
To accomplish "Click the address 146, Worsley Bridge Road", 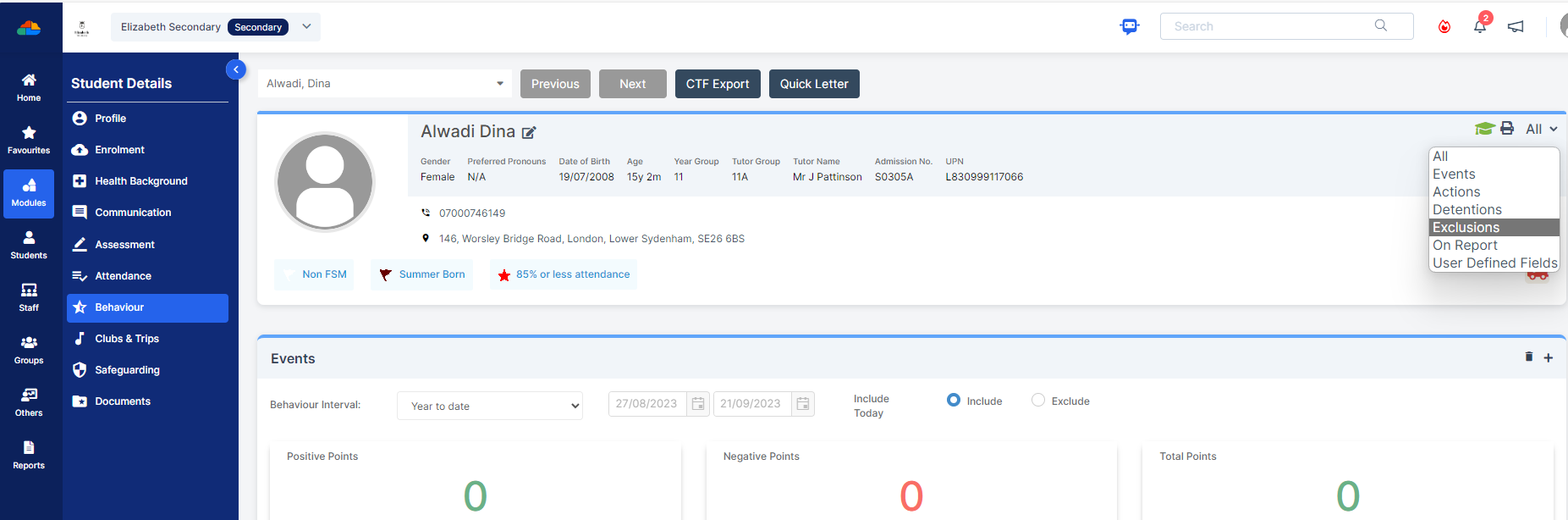I will 591,239.
